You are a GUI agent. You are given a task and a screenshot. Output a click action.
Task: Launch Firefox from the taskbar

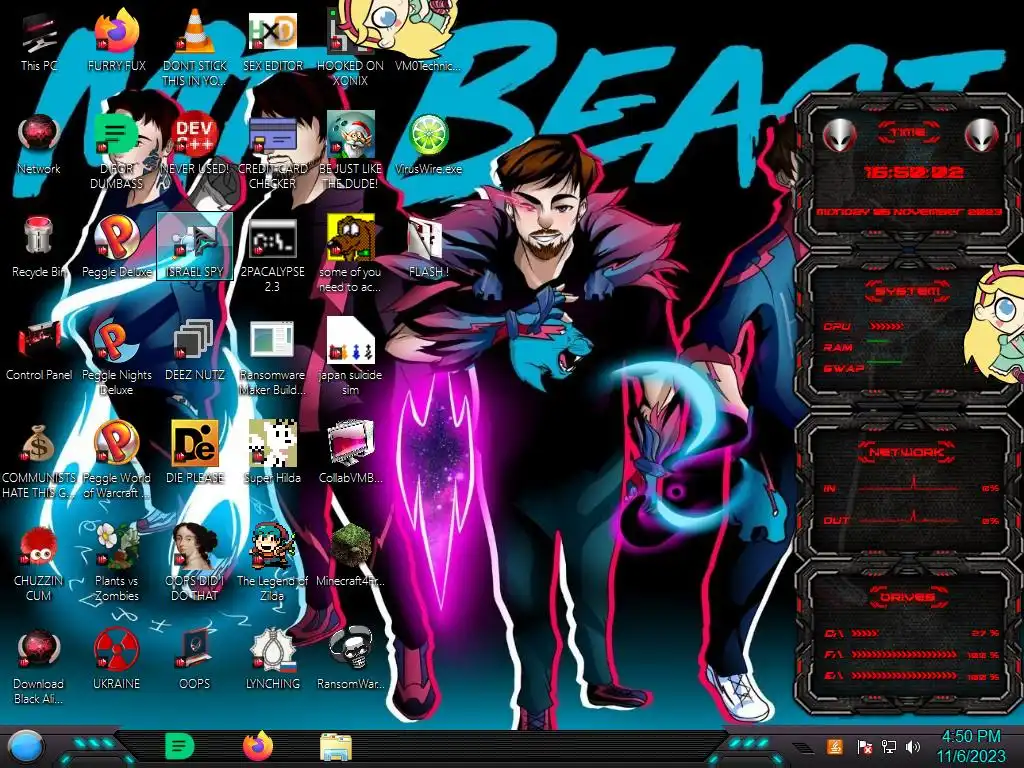(258, 746)
